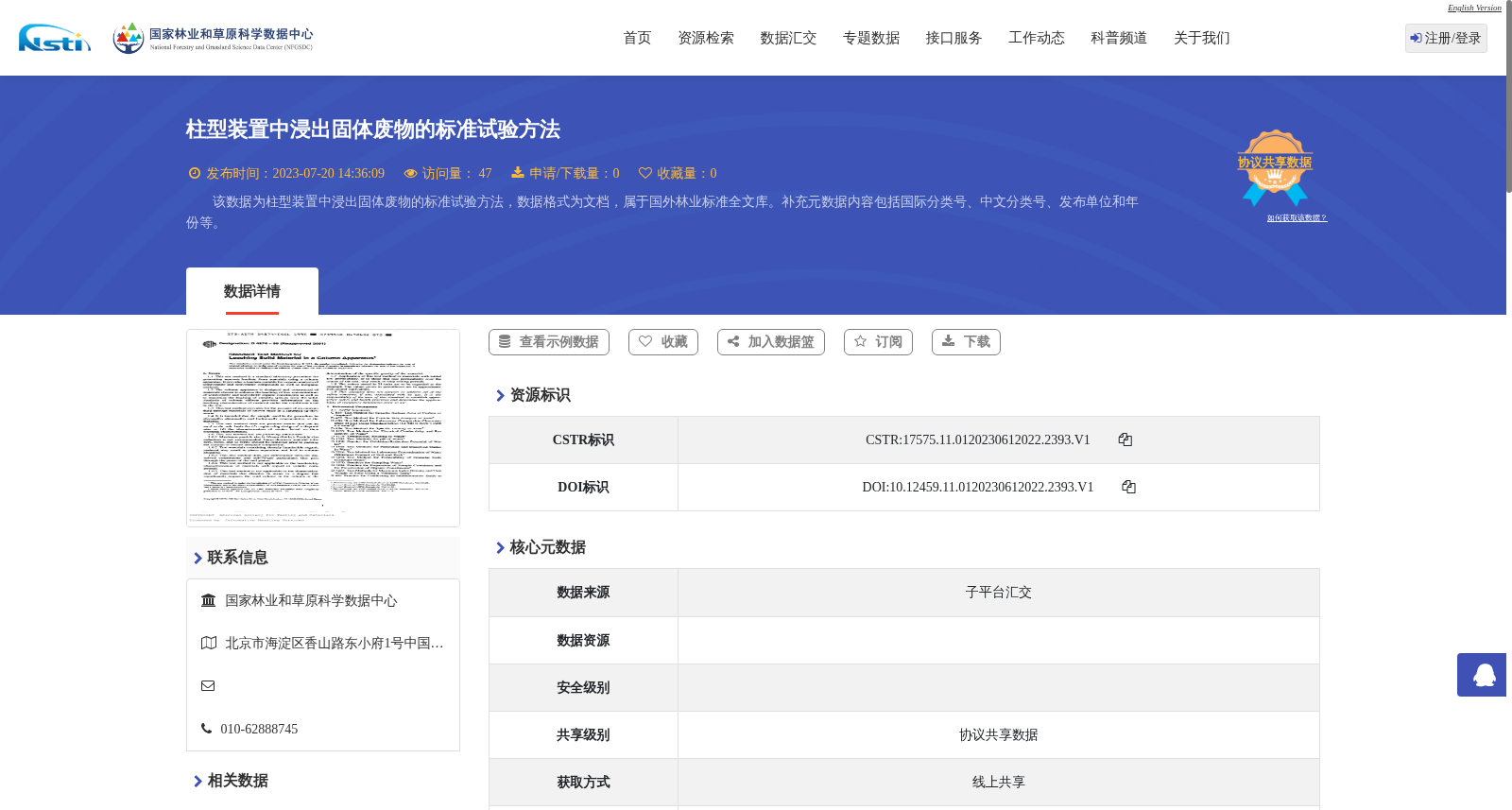Open the 工作动态 menu
Viewport: 1512px width, 810px height.
pos(1037,38)
